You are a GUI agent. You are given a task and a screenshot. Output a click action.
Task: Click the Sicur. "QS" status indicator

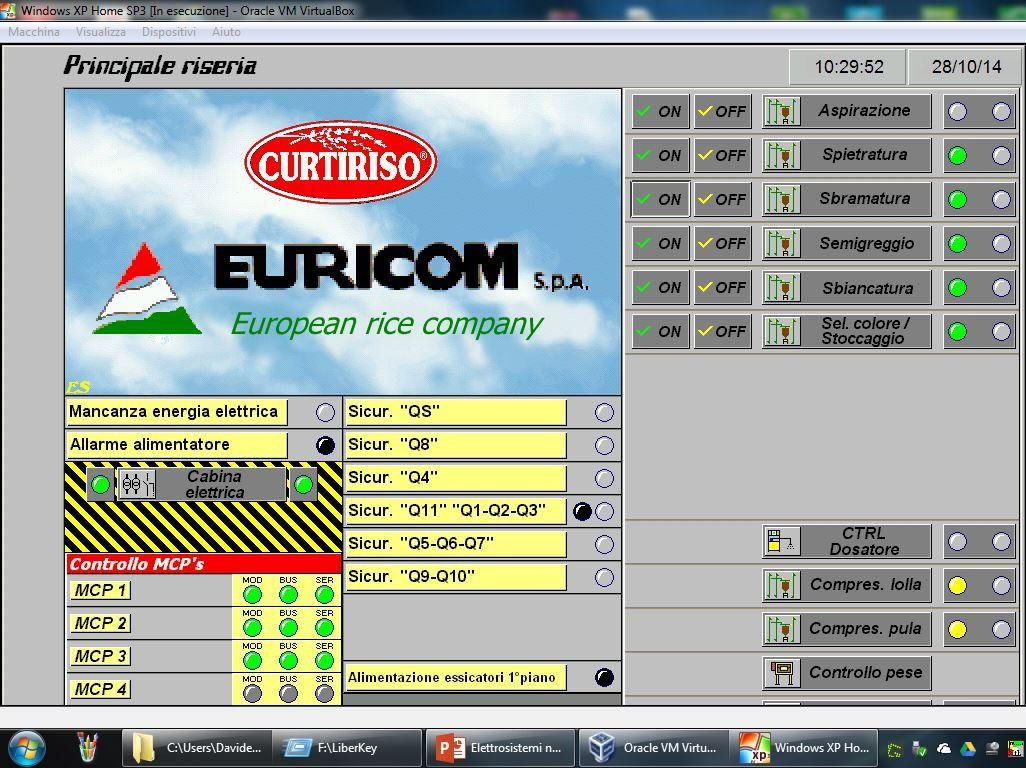(x=604, y=412)
